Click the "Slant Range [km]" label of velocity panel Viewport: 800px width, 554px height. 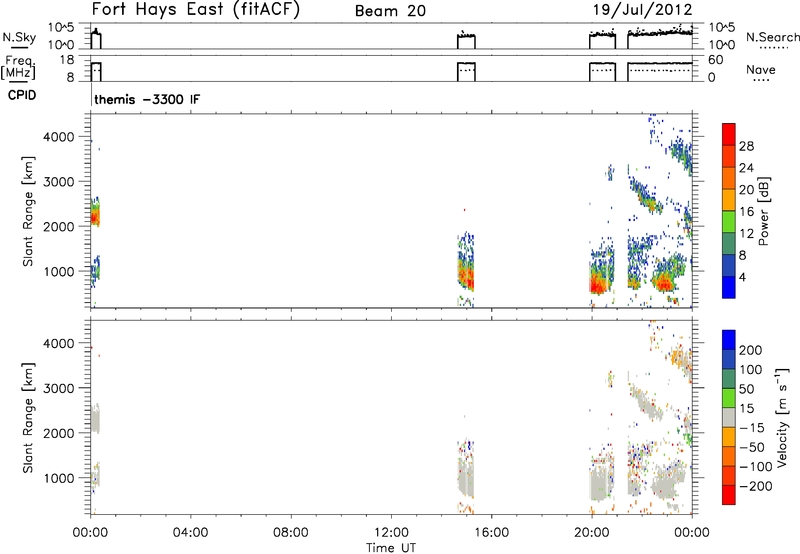pyautogui.click(x=28, y=418)
